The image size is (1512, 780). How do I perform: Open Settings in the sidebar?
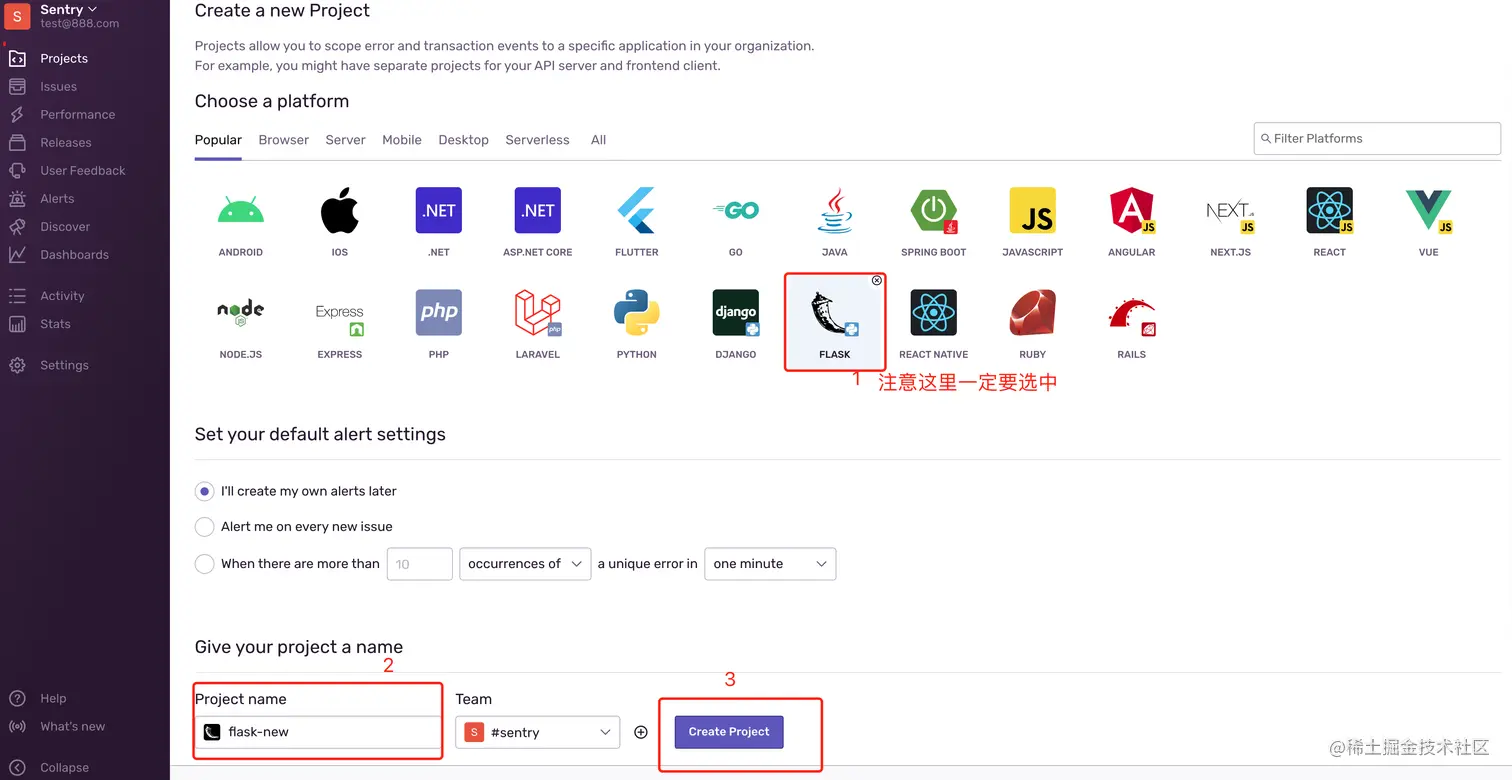(64, 365)
